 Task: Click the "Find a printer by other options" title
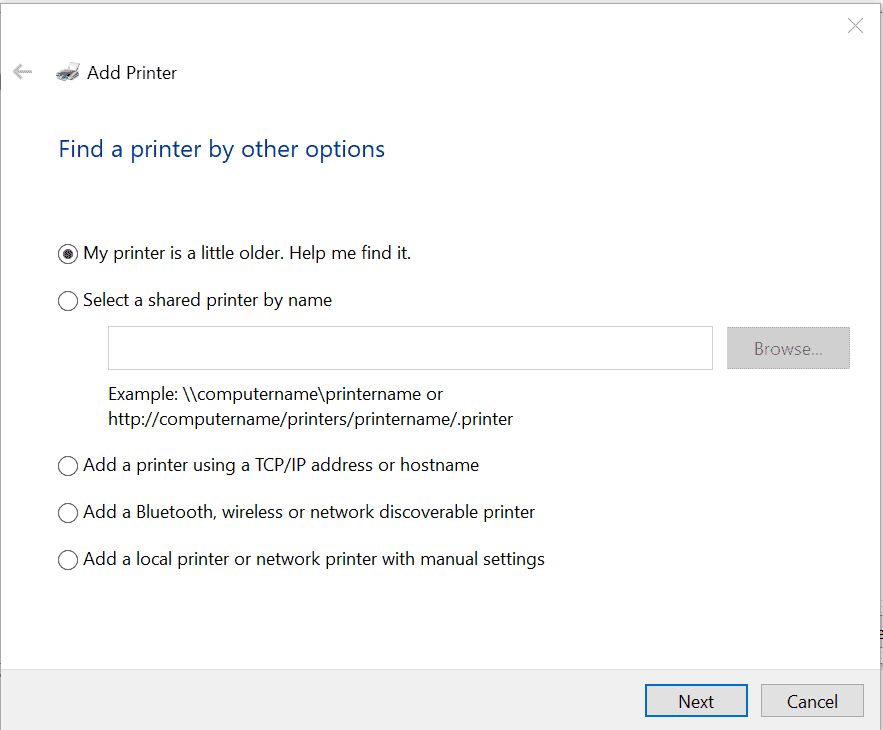click(x=221, y=148)
